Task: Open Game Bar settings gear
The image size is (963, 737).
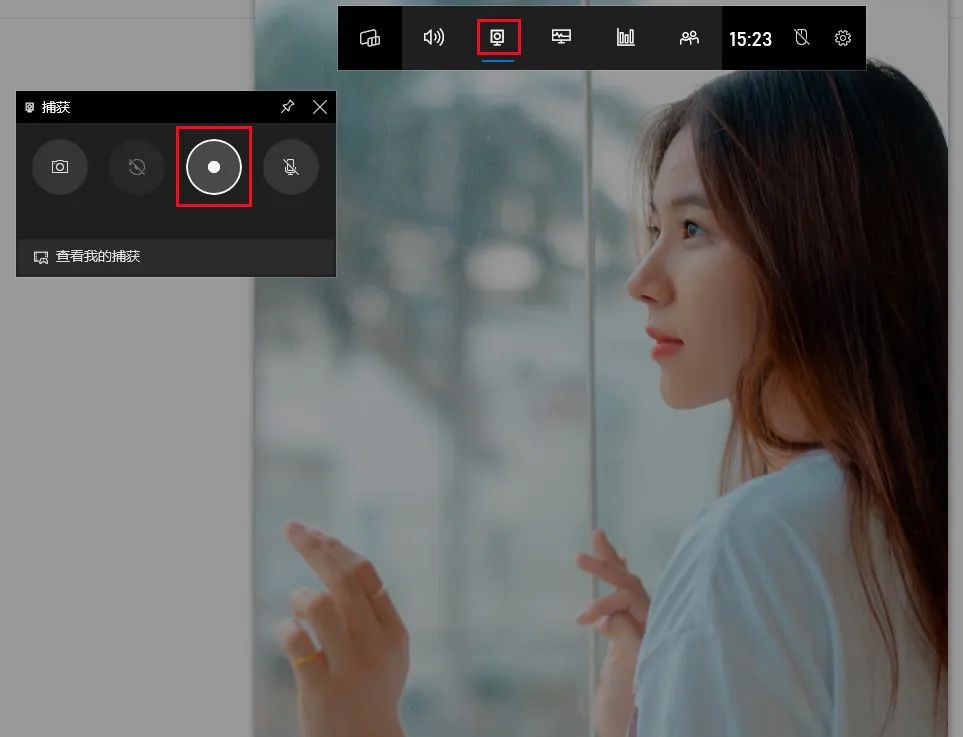Action: (x=843, y=38)
